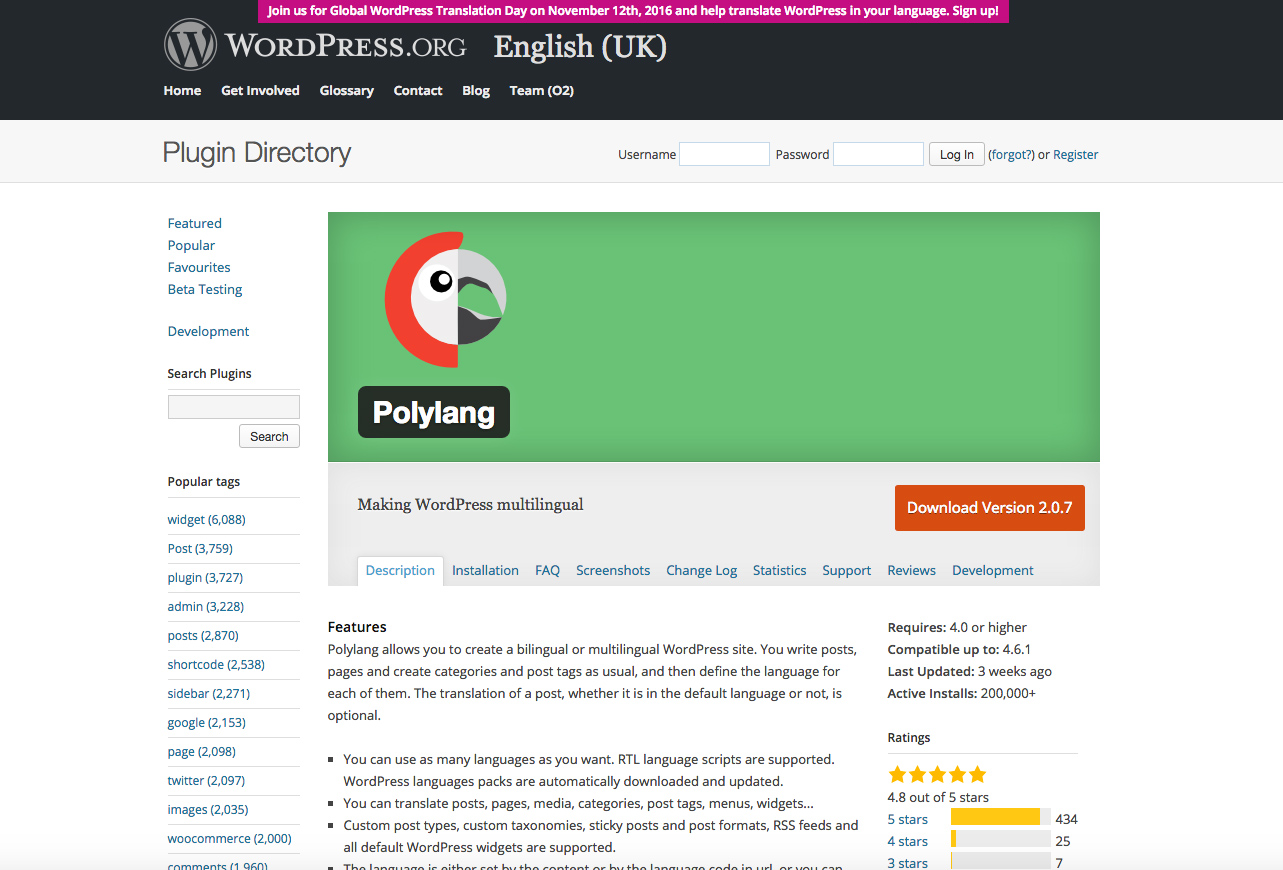This screenshot has height=870, width=1283.
Task: Open the 5 stars reviews link
Action: (908, 819)
